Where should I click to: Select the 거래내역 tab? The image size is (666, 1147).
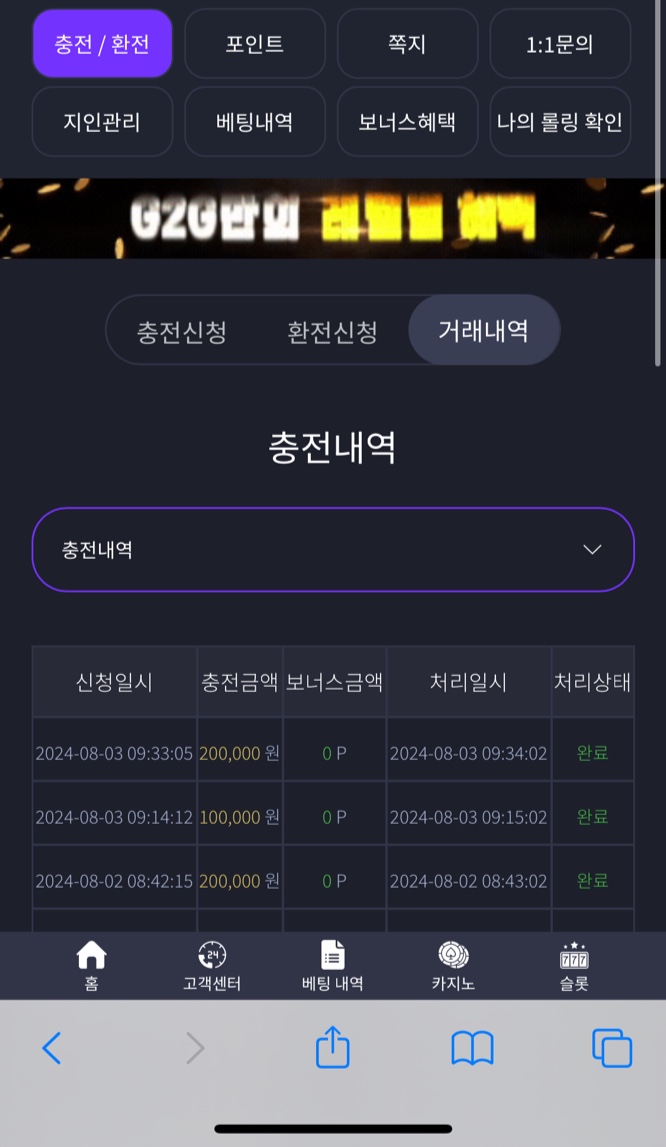click(x=484, y=331)
